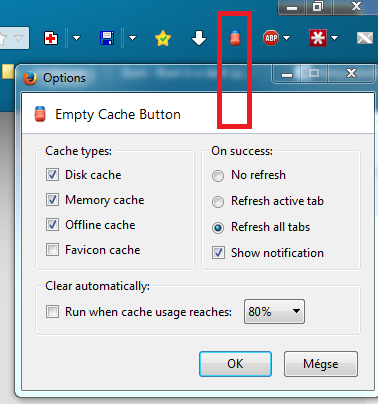Minimize the Options dialog window
Image resolution: width=378 pixels, height=404 pixels.
(x=287, y=73)
